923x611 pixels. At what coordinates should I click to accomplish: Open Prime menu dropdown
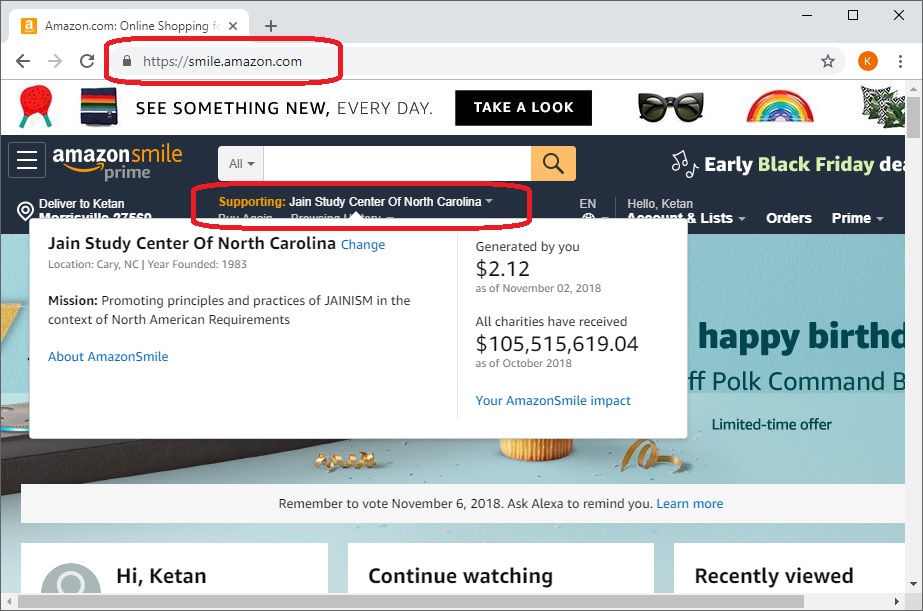(858, 218)
